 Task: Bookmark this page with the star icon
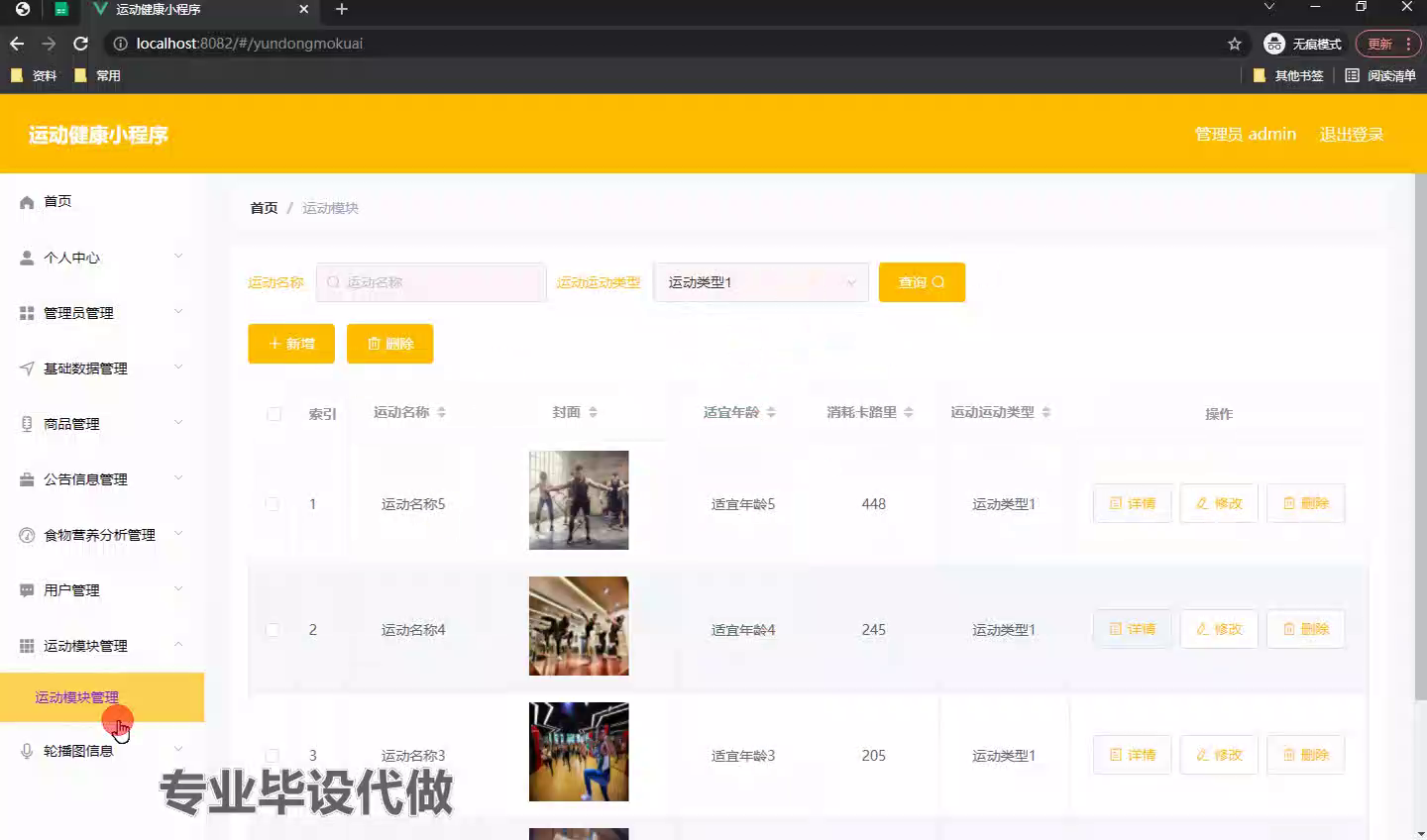pos(1235,44)
